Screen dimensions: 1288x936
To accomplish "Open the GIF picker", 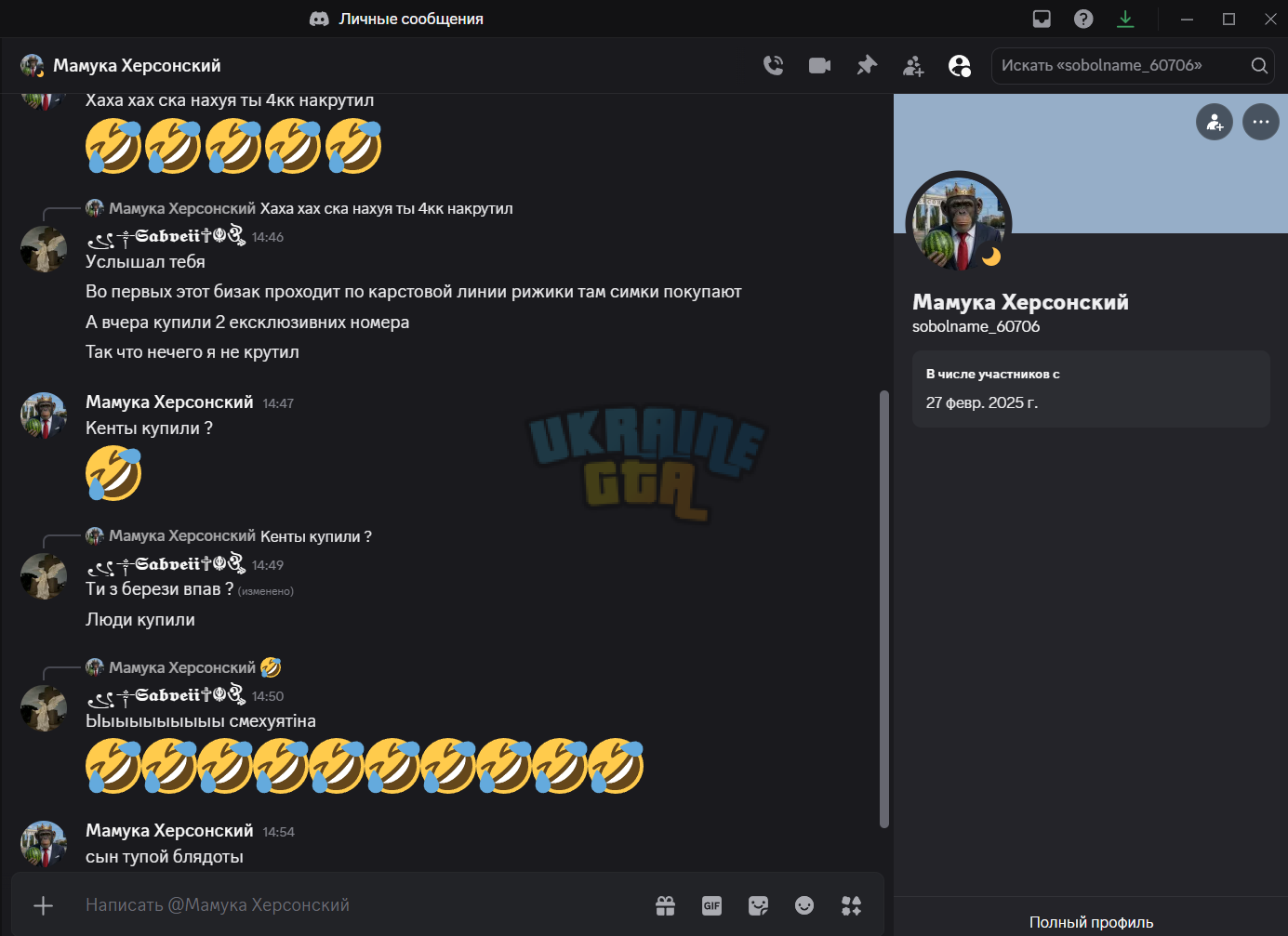I will coord(711,905).
